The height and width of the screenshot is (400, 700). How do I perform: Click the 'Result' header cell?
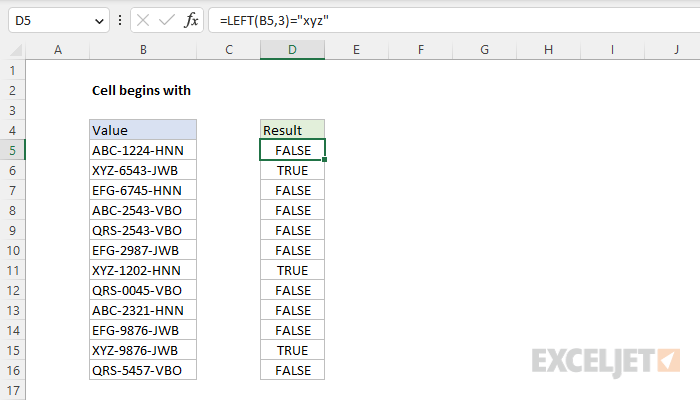pos(292,130)
